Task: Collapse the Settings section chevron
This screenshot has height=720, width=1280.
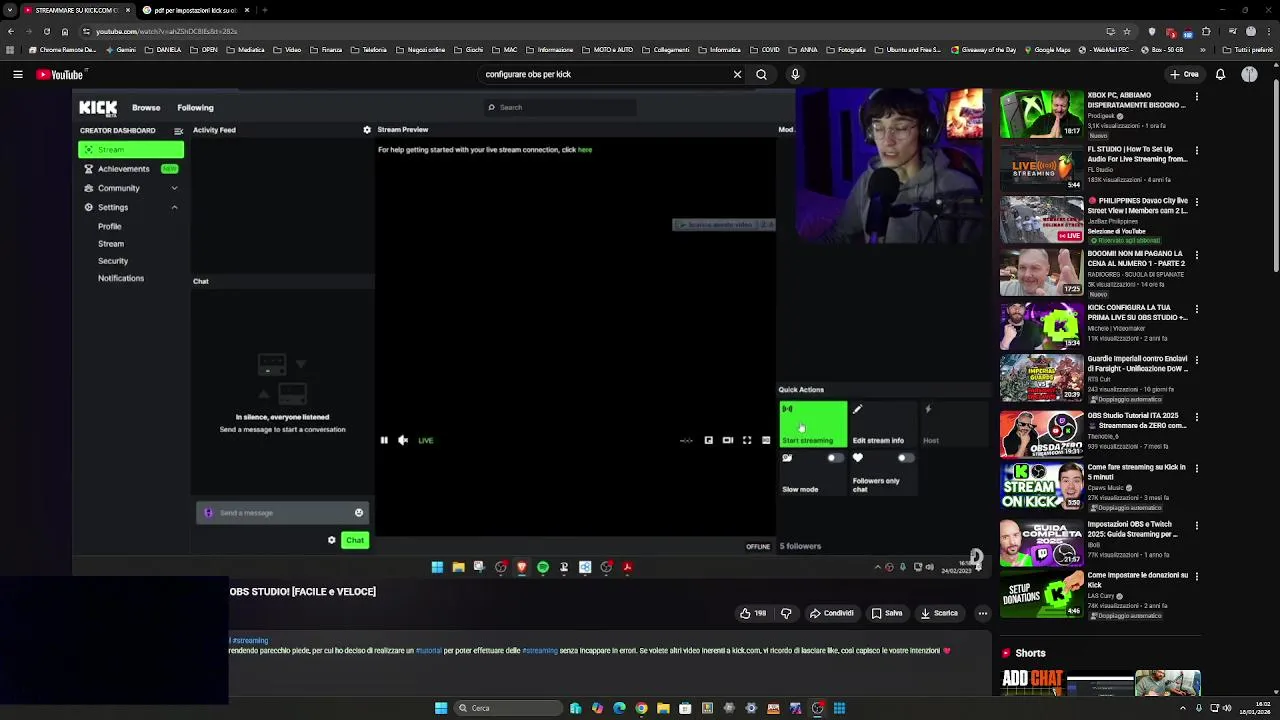Action: (x=174, y=207)
